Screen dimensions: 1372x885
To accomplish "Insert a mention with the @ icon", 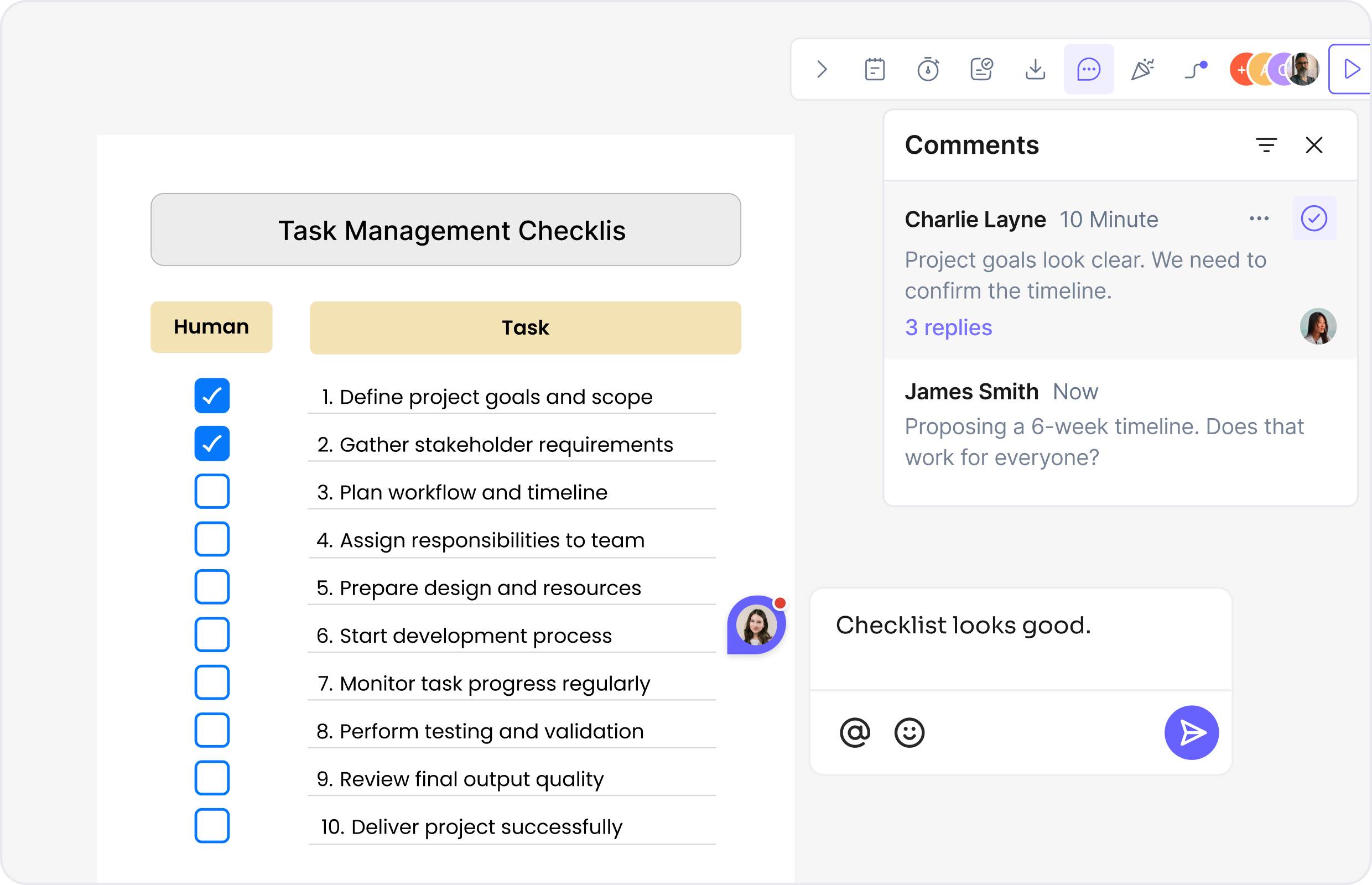I will 854,732.
